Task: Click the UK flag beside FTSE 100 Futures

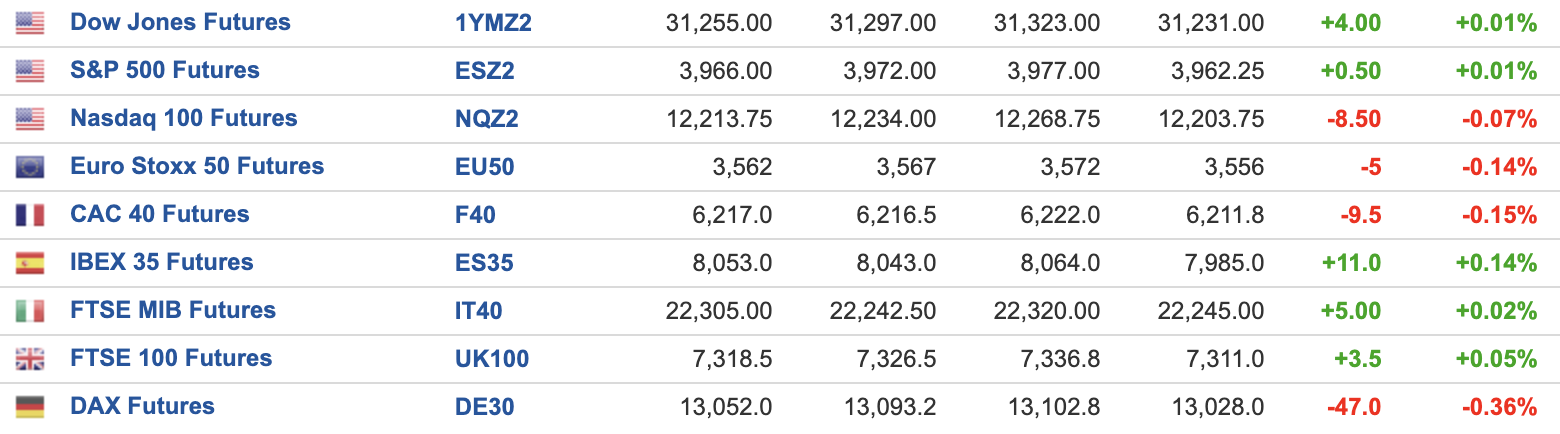Action: coord(30,359)
